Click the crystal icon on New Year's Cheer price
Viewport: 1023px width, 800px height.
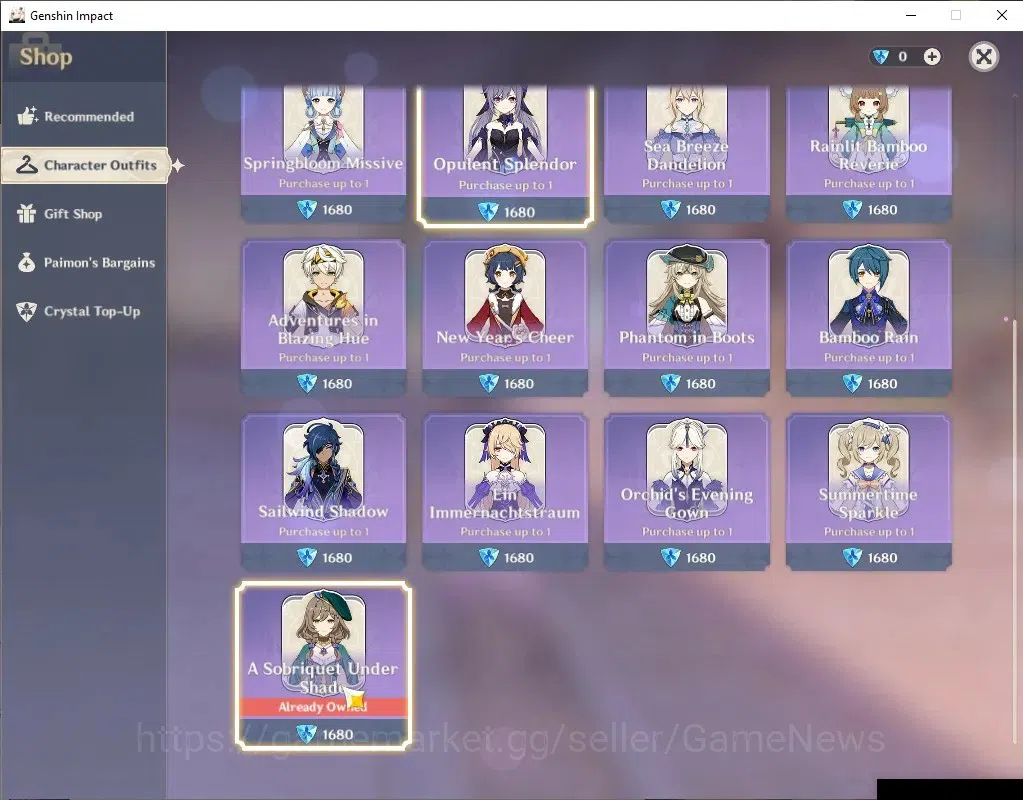coord(489,383)
